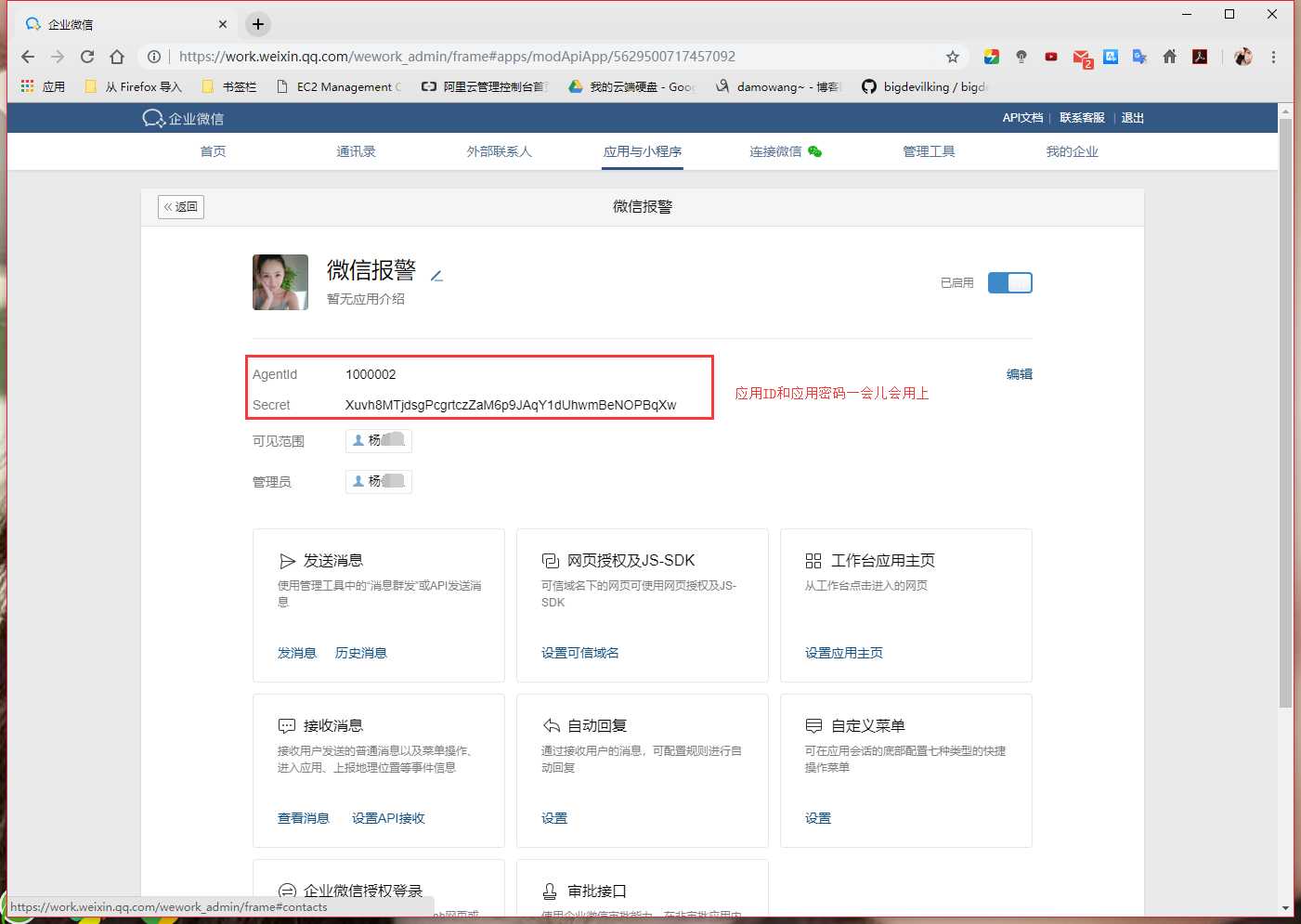This screenshot has width=1301, height=924.
Task: Click the 企业微信 logo in header
Action: coord(183,118)
